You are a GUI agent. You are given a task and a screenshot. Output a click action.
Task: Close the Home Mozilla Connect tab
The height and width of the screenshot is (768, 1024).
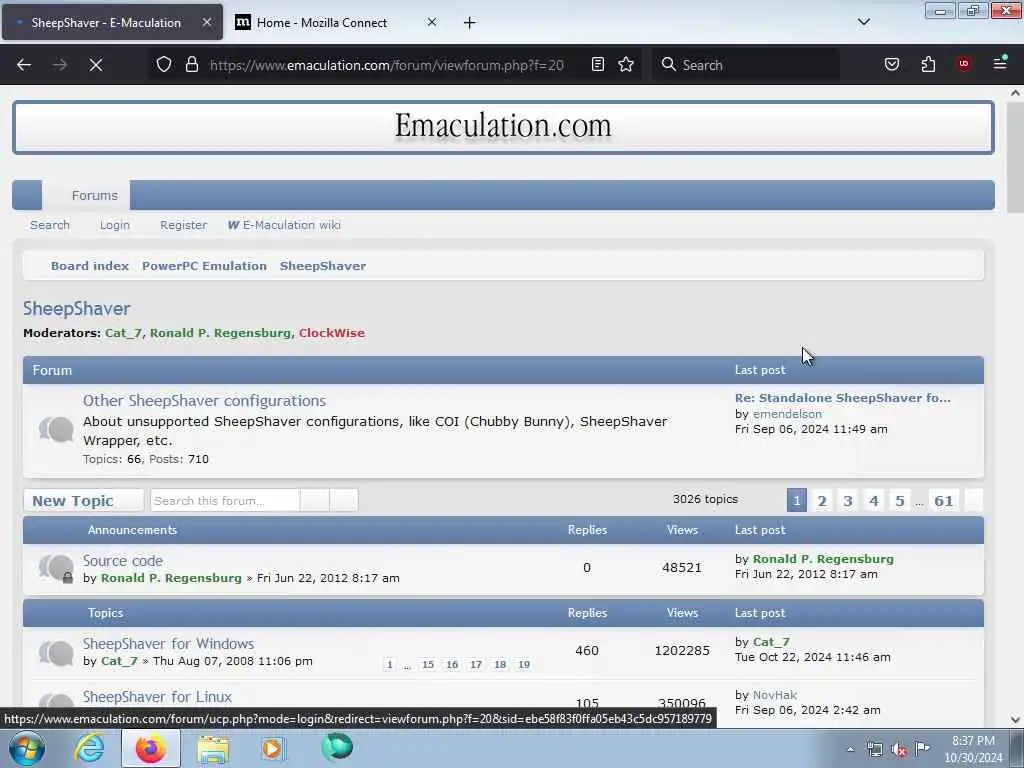pyautogui.click(x=432, y=22)
